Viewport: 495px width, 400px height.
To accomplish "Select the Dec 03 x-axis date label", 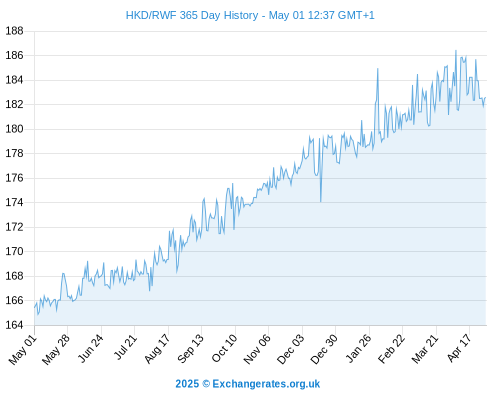I will [290, 349].
